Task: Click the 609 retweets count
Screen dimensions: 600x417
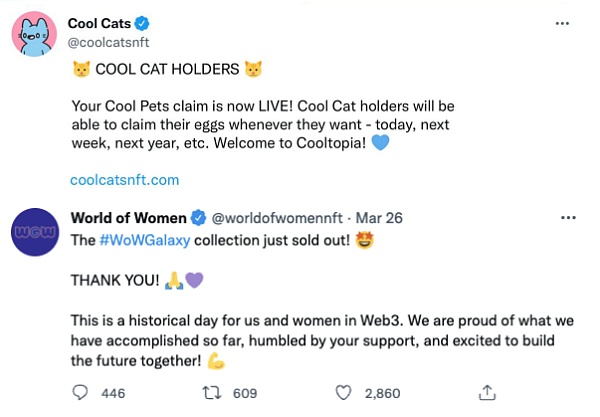Action: [245, 393]
